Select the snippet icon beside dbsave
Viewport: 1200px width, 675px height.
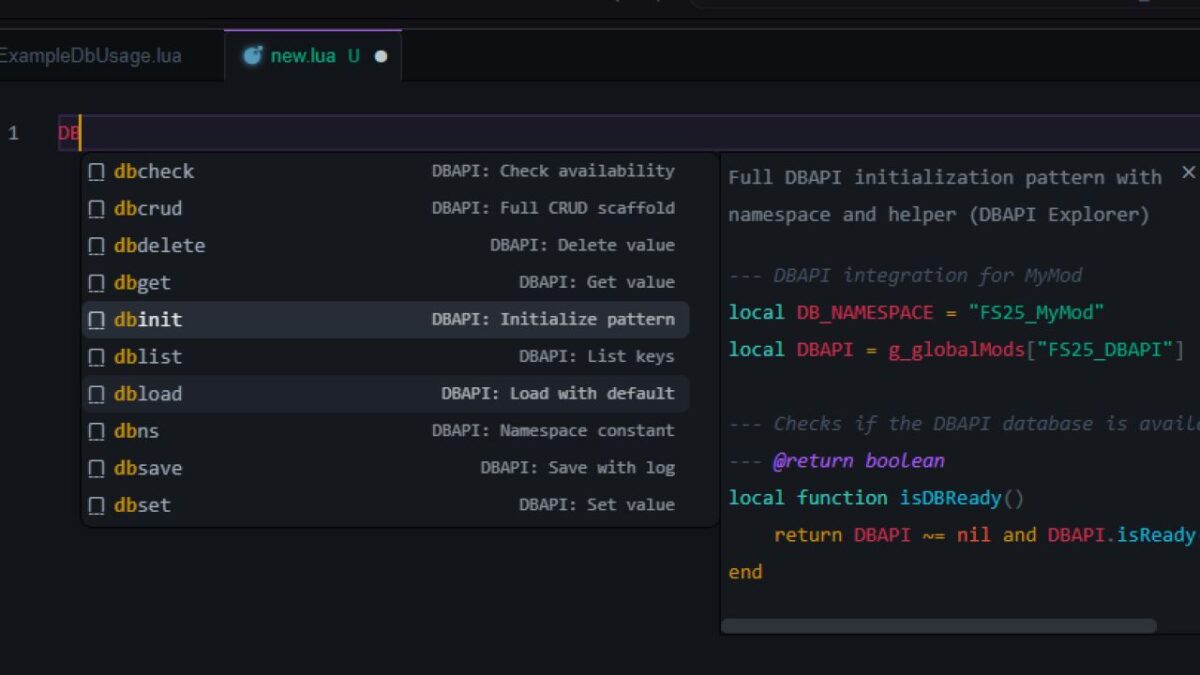pos(96,467)
